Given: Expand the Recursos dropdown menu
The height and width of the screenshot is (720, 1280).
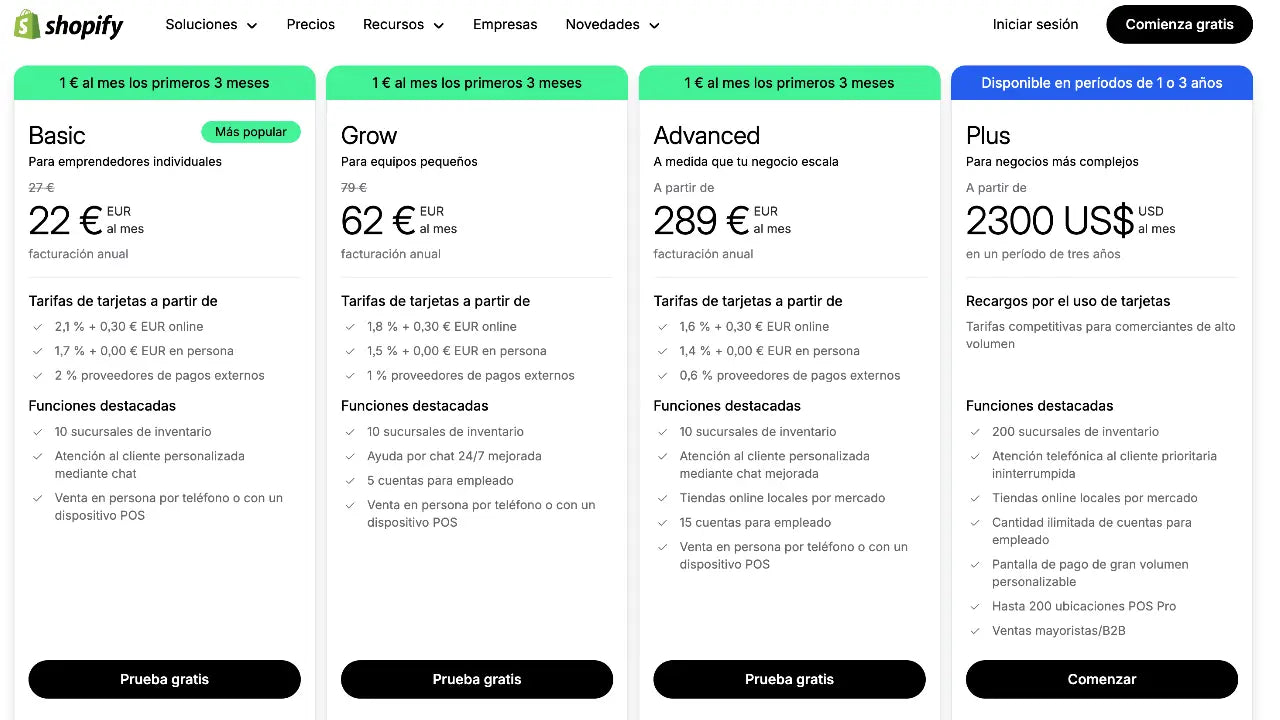Looking at the screenshot, I should pos(402,24).
